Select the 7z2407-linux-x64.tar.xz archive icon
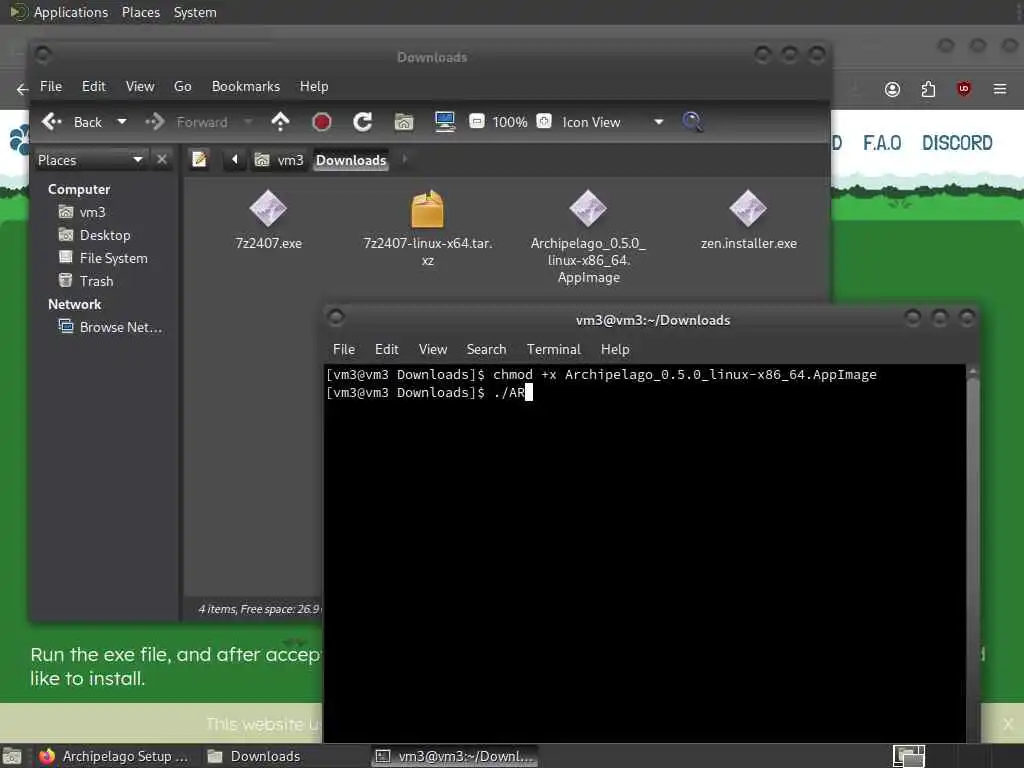The image size is (1024, 768). pyautogui.click(x=427, y=209)
